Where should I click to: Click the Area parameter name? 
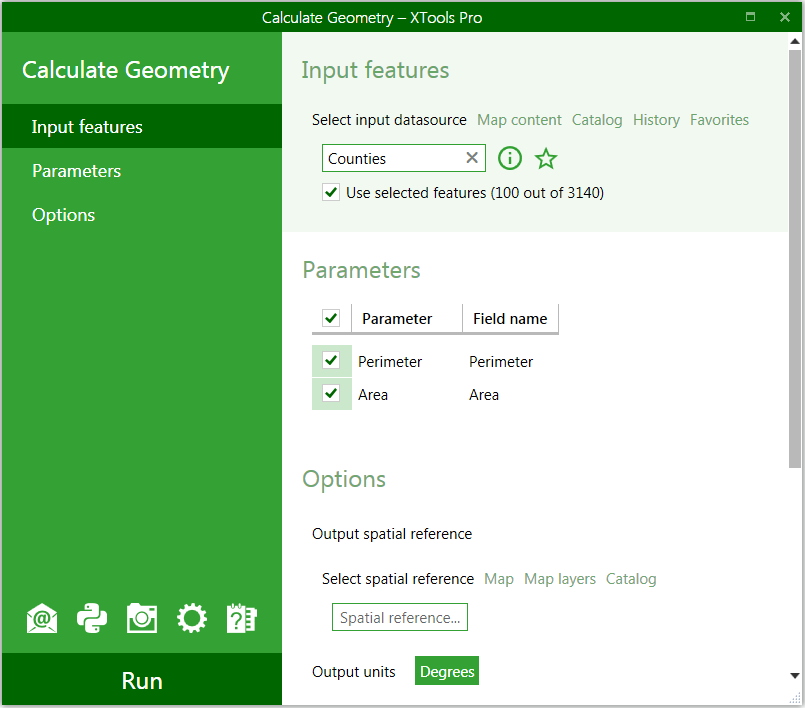[373, 395]
